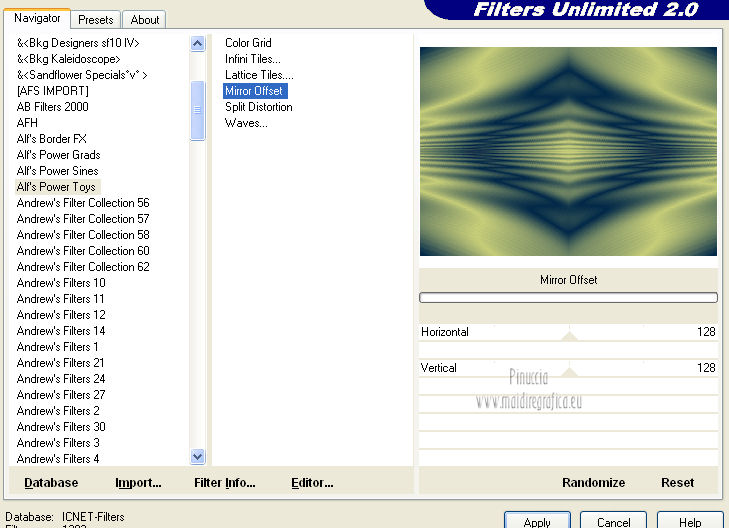Select the AFH category
The image size is (729, 528).
(x=27, y=123)
